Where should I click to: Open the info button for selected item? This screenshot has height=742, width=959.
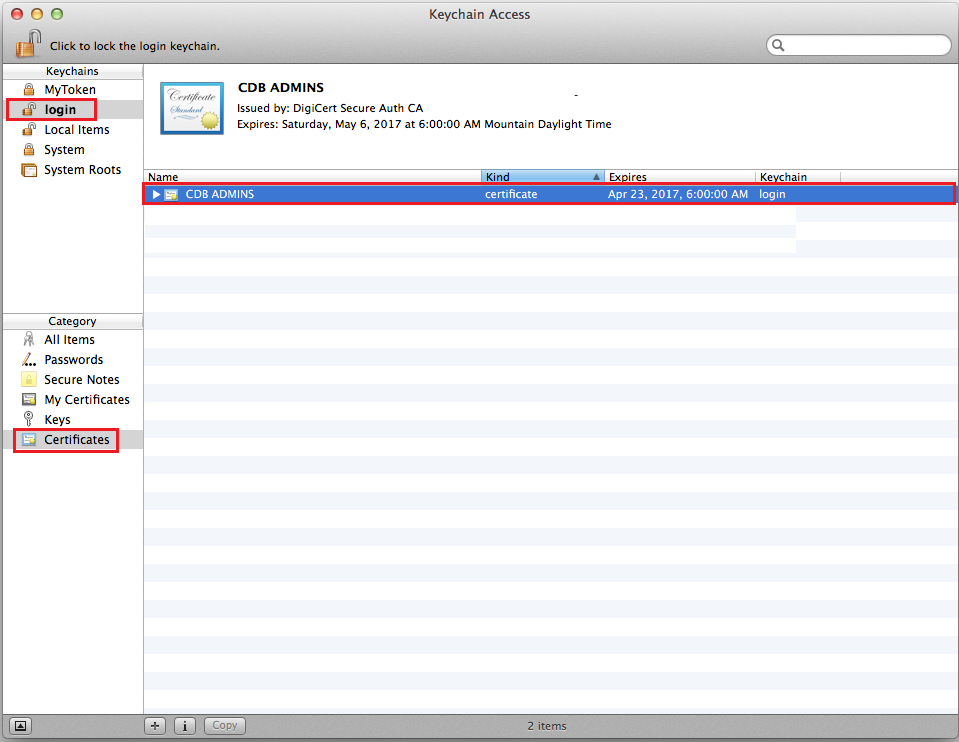click(x=184, y=726)
